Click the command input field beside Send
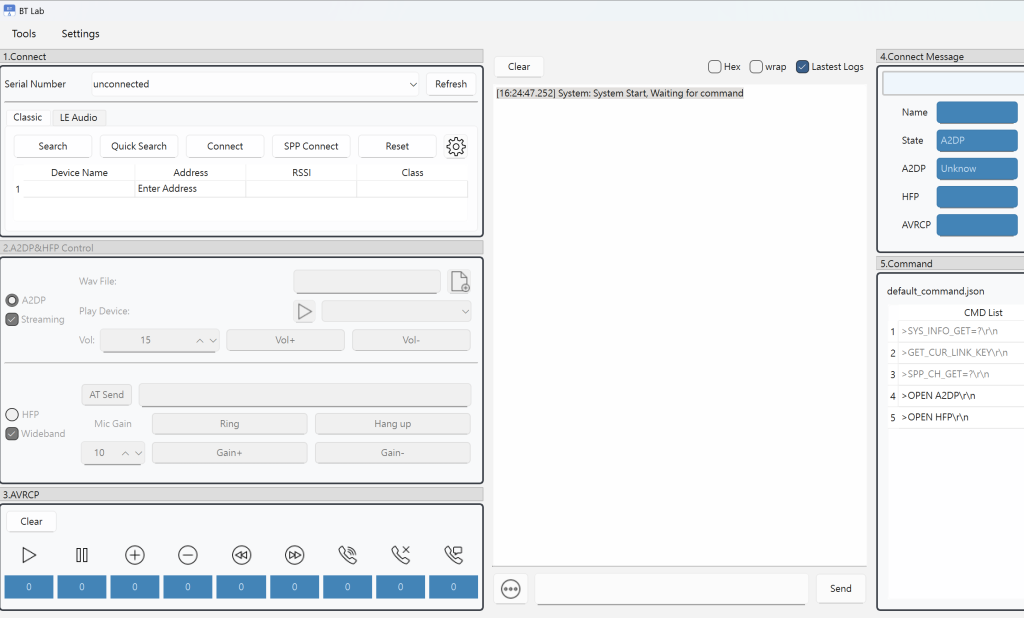 (x=671, y=589)
